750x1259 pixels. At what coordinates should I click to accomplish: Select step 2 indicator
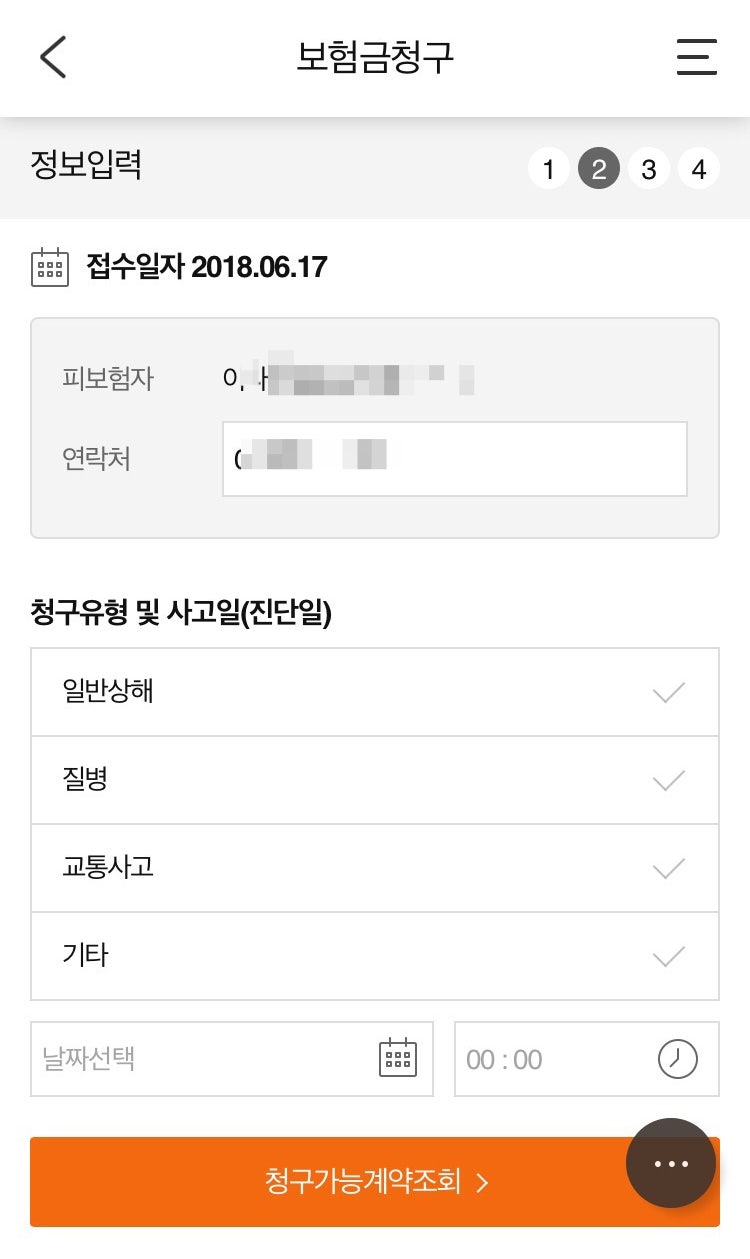[598, 169]
